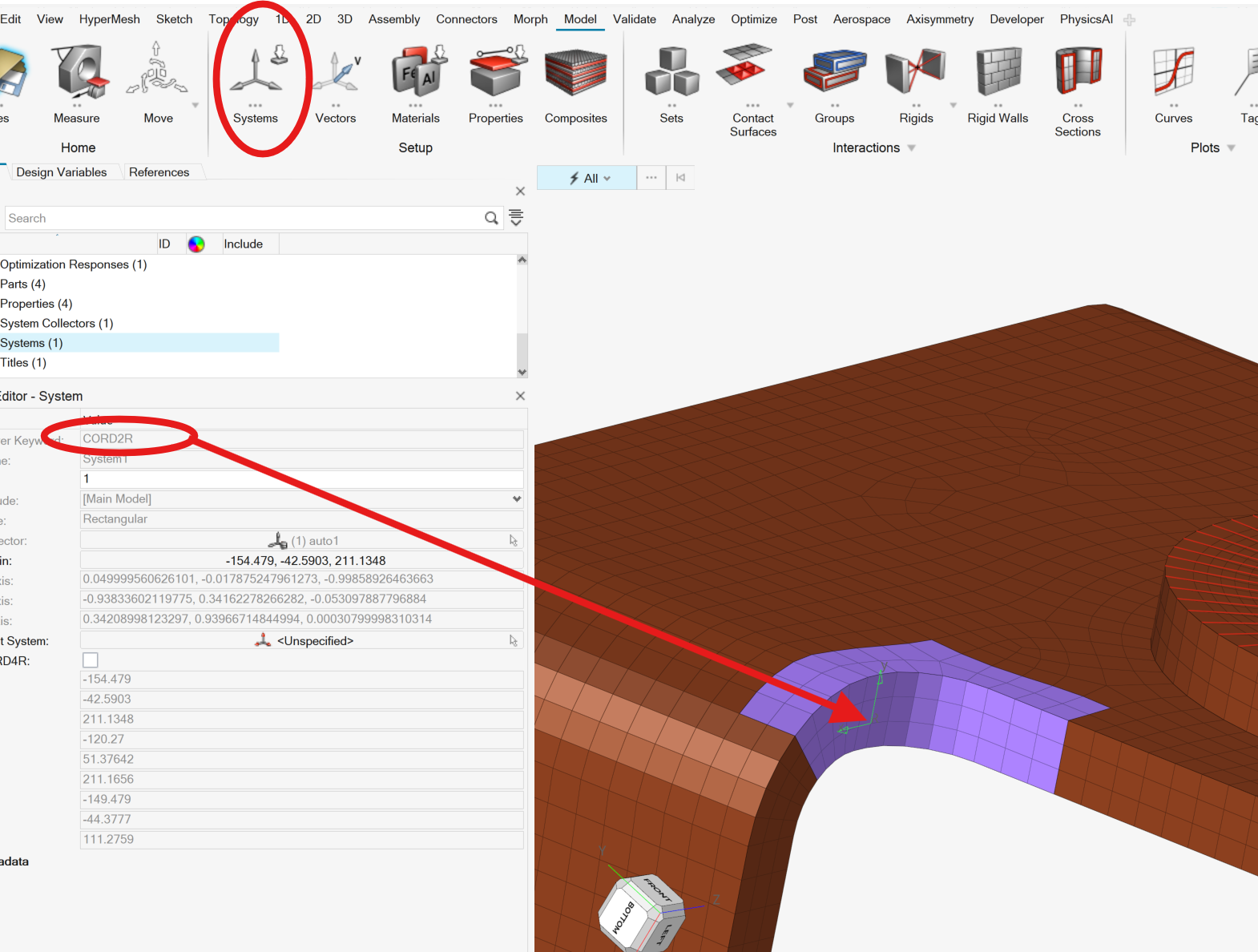Open the Systems tool
This screenshot has height=952, width=1258.
click(x=255, y=84)
